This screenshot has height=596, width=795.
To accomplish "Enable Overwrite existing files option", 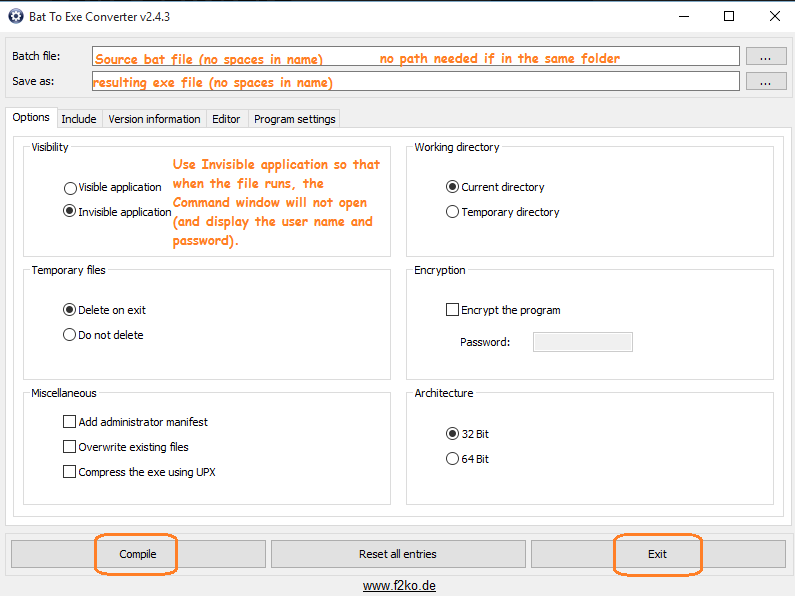I will pos(70,447).
